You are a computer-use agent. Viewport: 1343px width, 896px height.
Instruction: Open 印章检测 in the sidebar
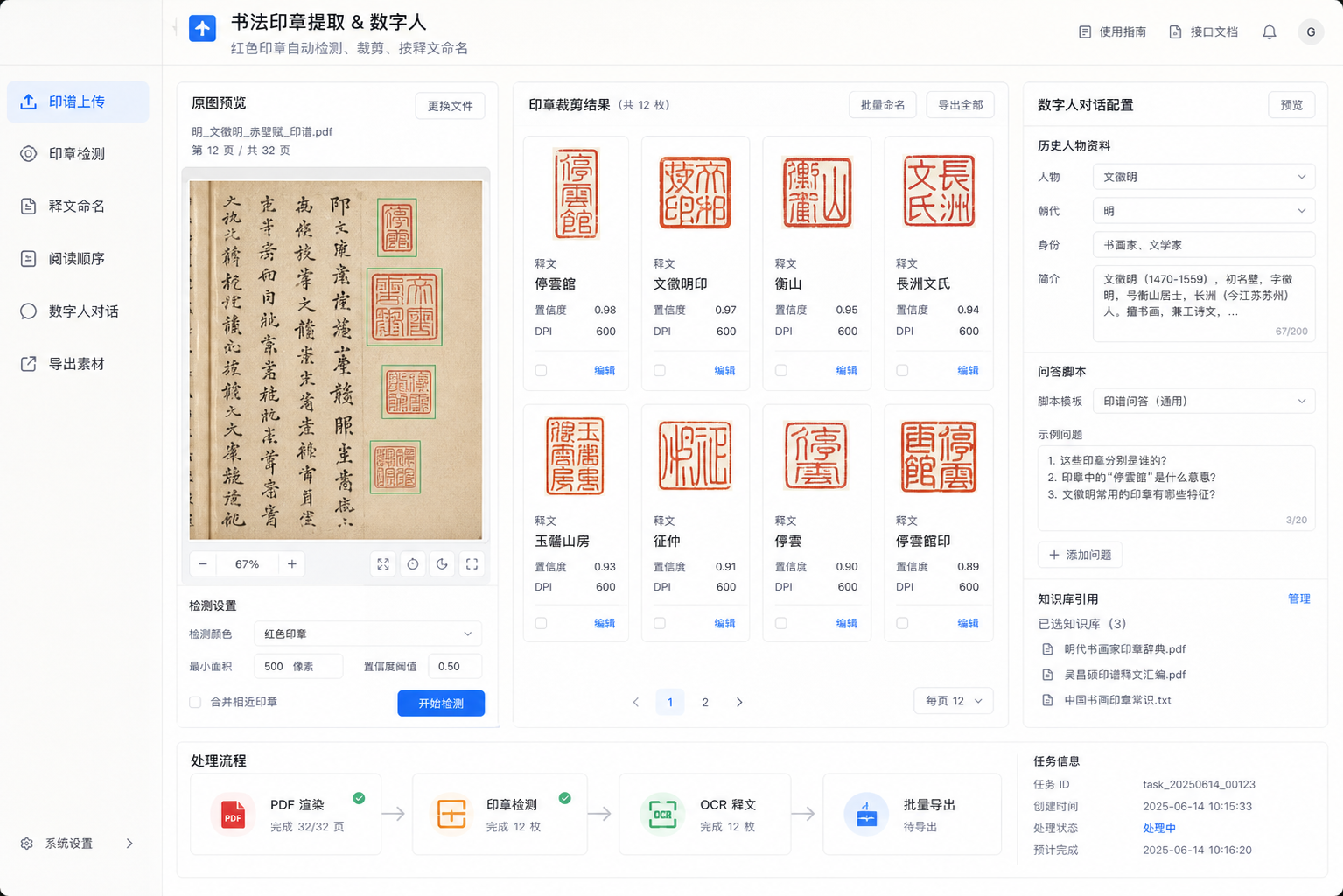coord(78,154)
